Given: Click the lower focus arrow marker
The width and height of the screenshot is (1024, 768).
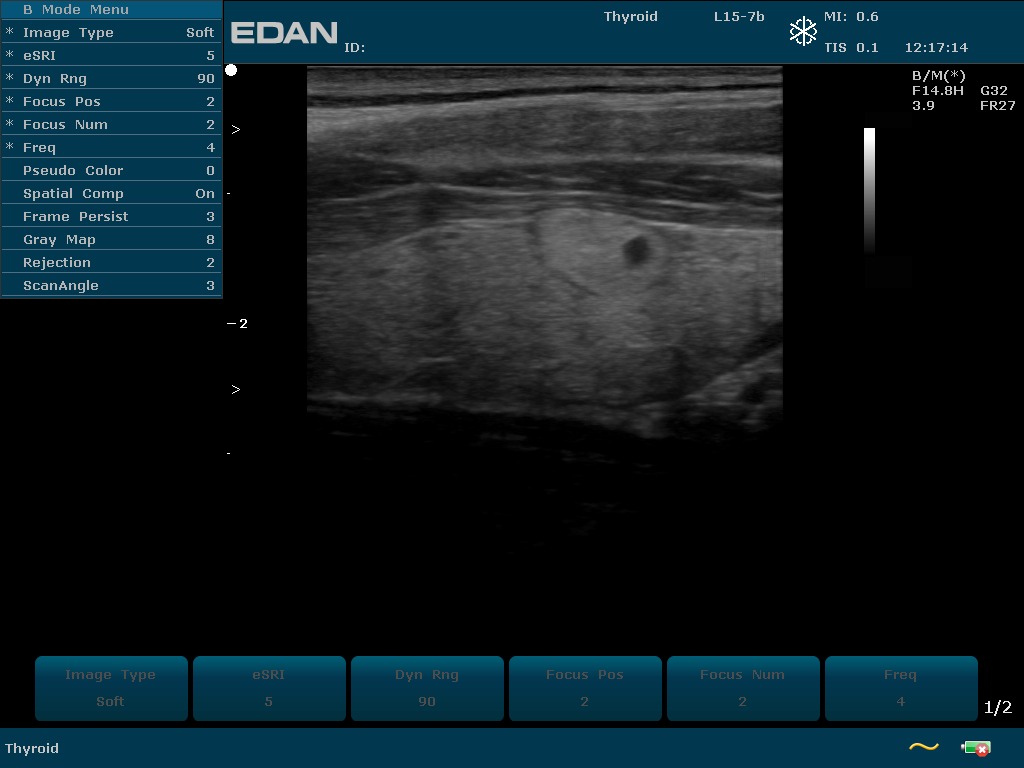Looking at the screenshot, I should point(236,390).
